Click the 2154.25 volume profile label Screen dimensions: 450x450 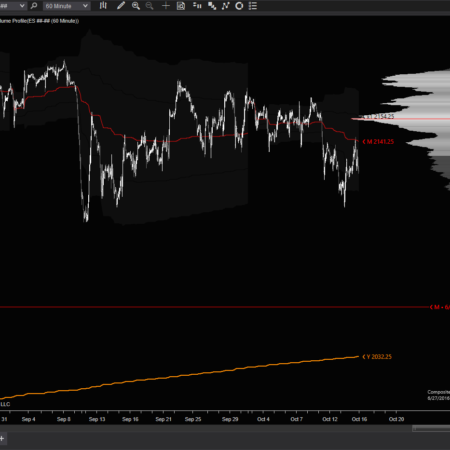pyautogui.click(x=379, y=116)
